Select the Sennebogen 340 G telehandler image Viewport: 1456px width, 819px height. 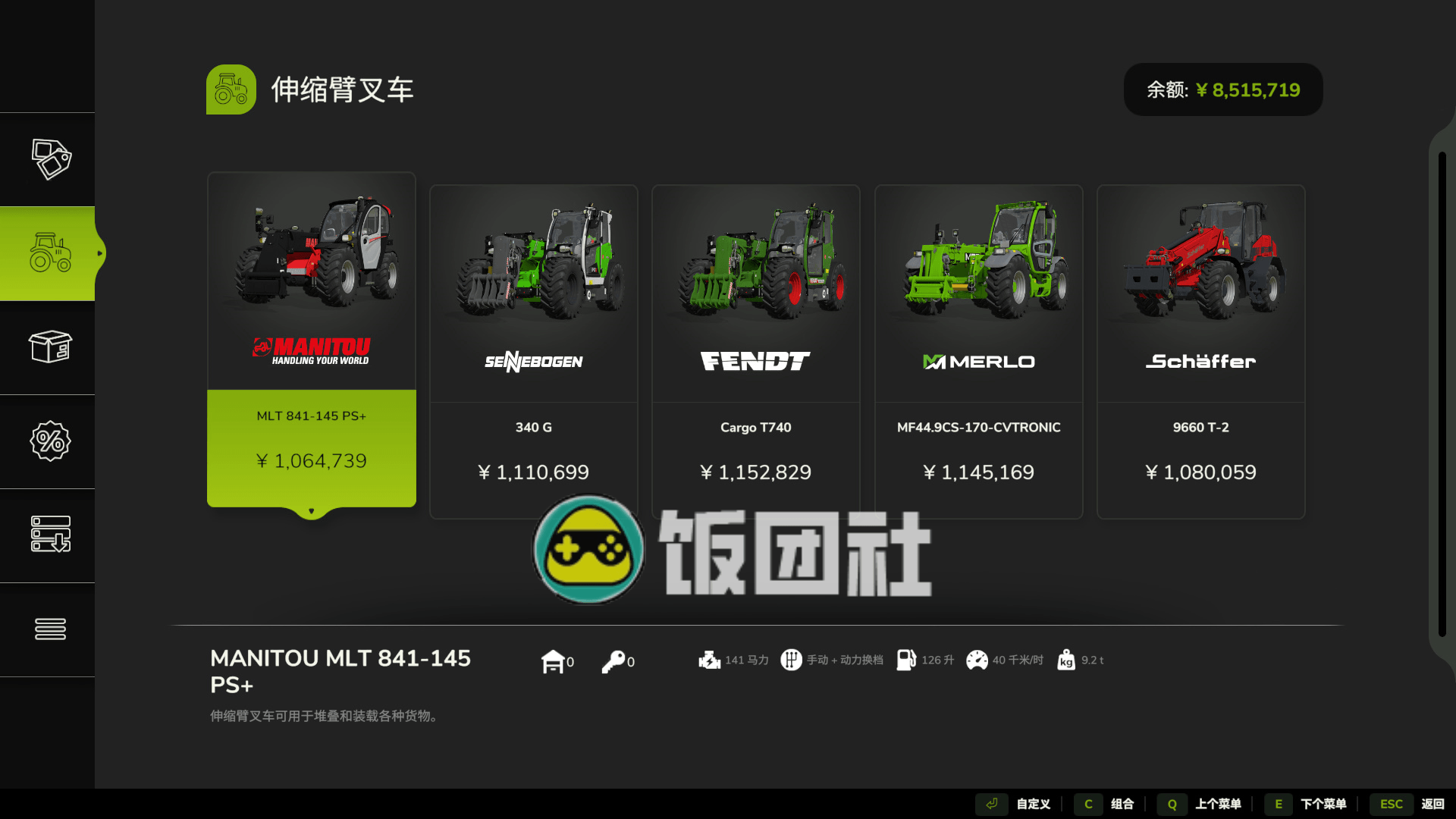tap(540, 262)
